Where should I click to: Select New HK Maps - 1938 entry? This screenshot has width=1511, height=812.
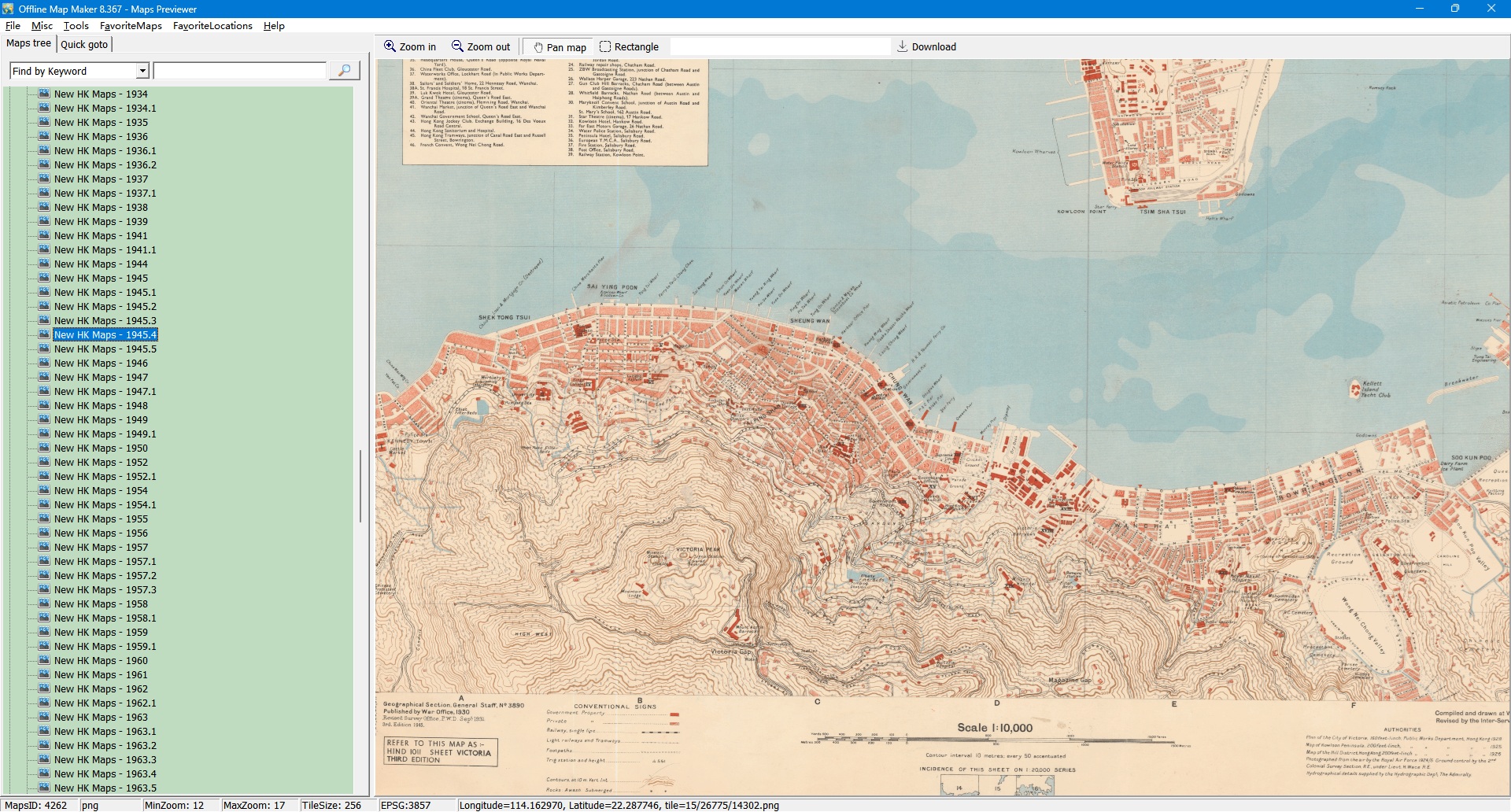click(x=101, y=208)
